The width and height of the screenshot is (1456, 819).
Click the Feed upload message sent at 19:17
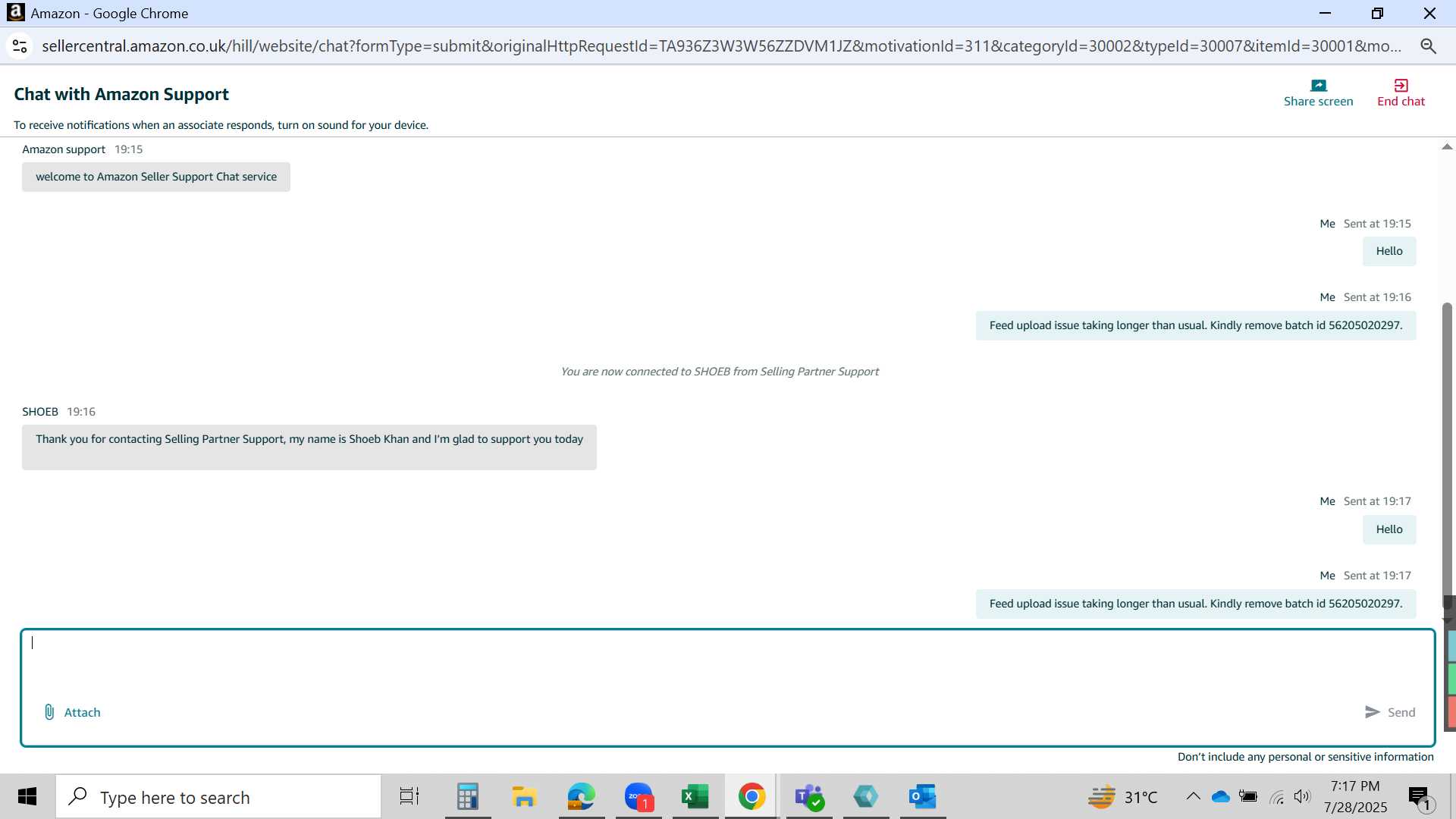(x=1196, y=604)
